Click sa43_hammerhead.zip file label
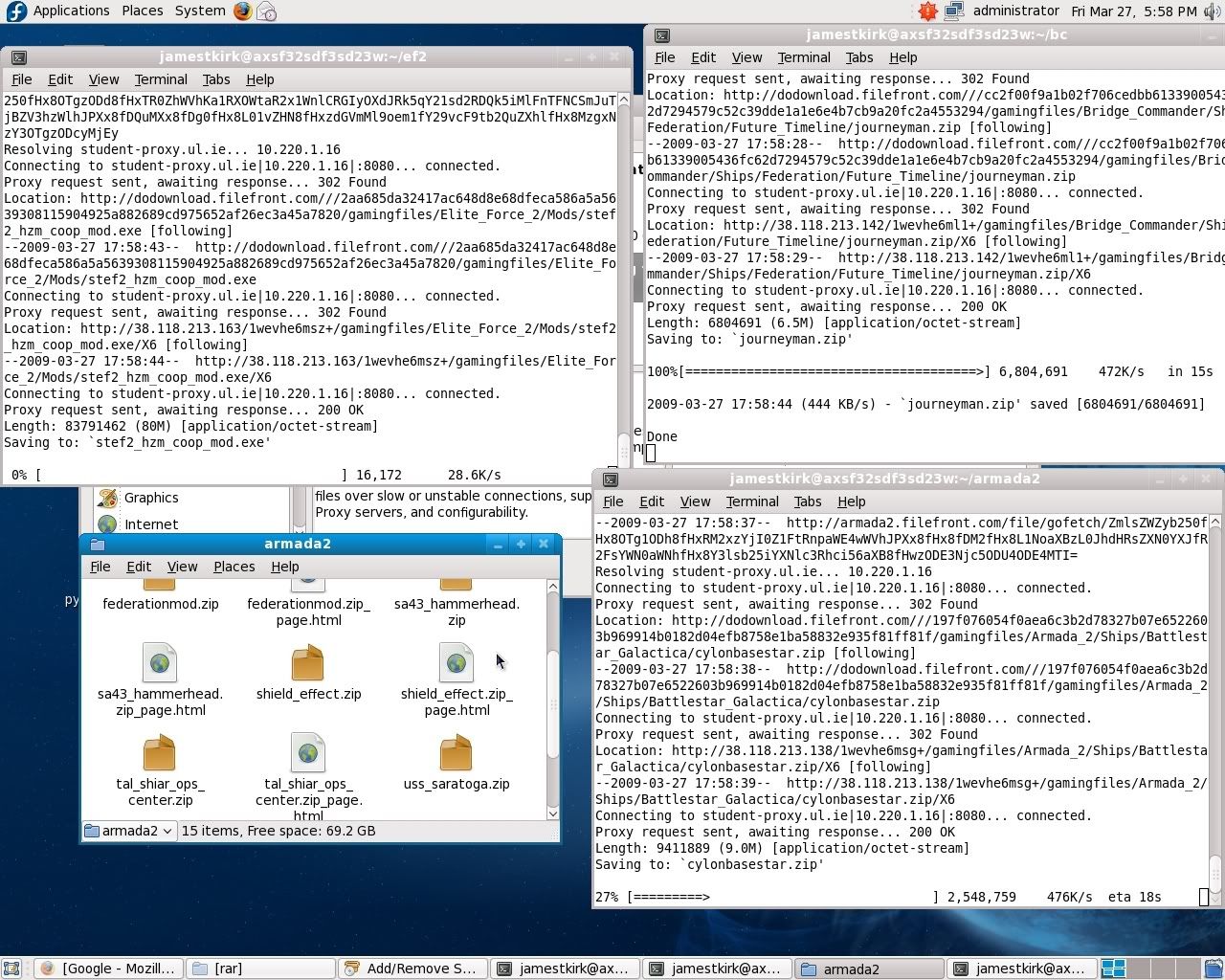The width and height of the screenshot is (1225, 980). (457, 612)
